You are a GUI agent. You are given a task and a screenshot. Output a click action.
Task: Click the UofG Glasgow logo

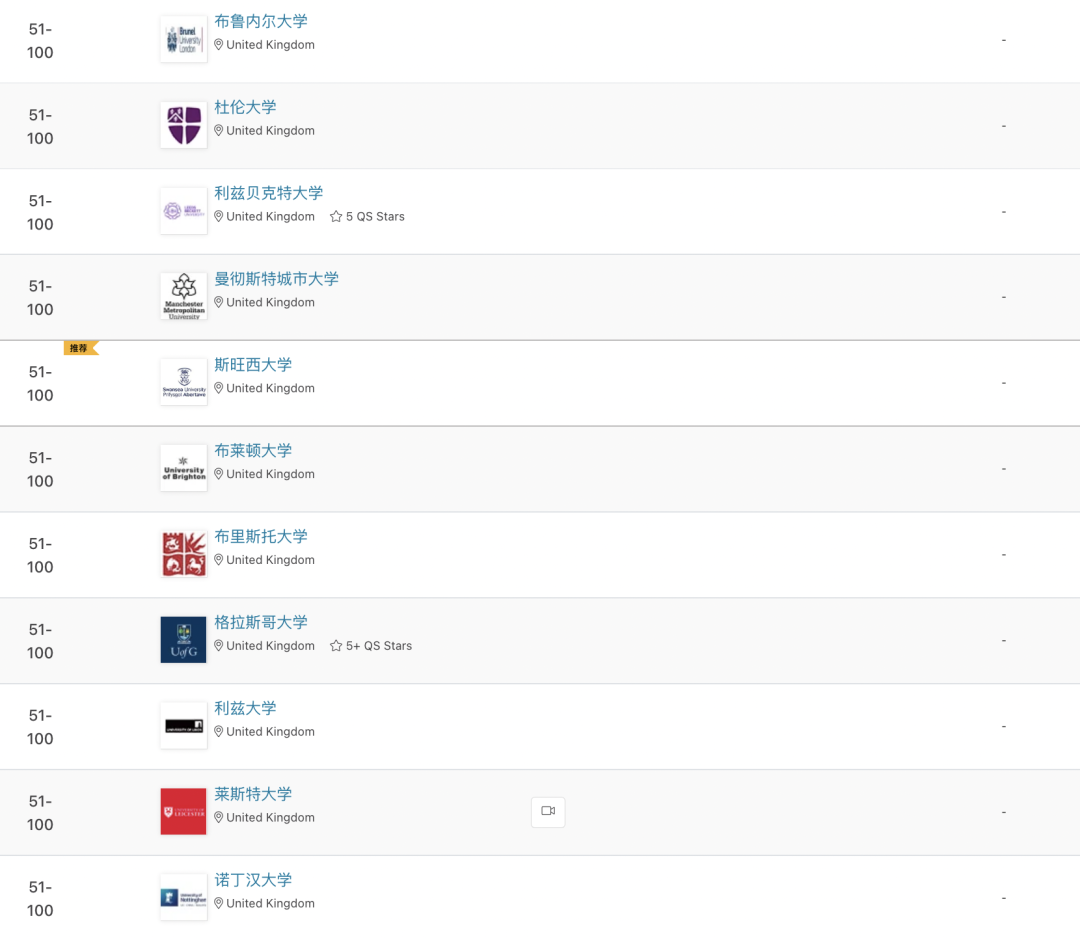click(x=183, y=640)
